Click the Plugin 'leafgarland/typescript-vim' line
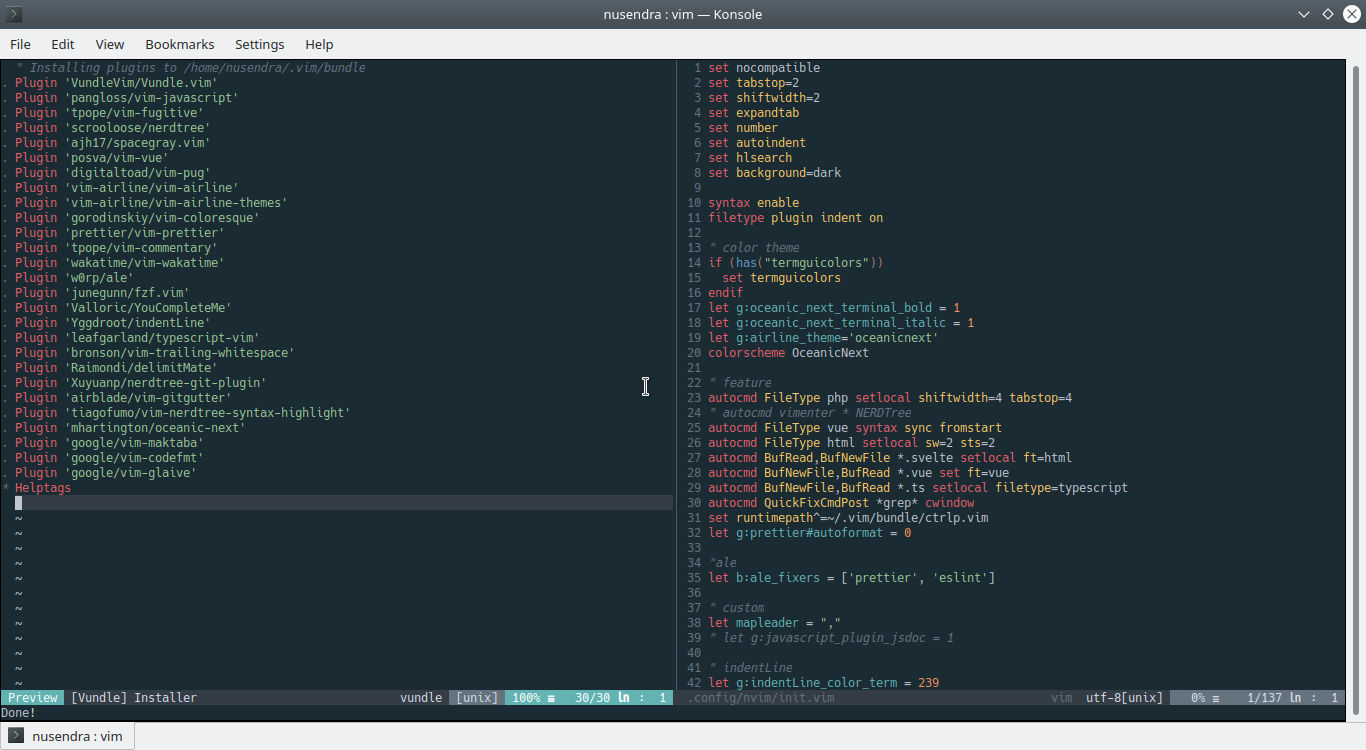The width and height of the screenshot is (1366, 750). tap(137, 338)
